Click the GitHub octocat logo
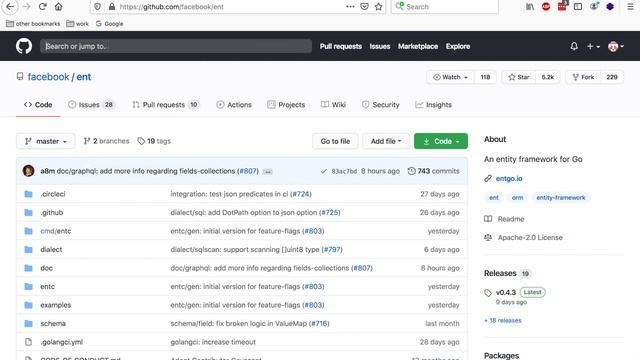Image resolution: width=640 pixels, height=360 pixels. (24, 46)
